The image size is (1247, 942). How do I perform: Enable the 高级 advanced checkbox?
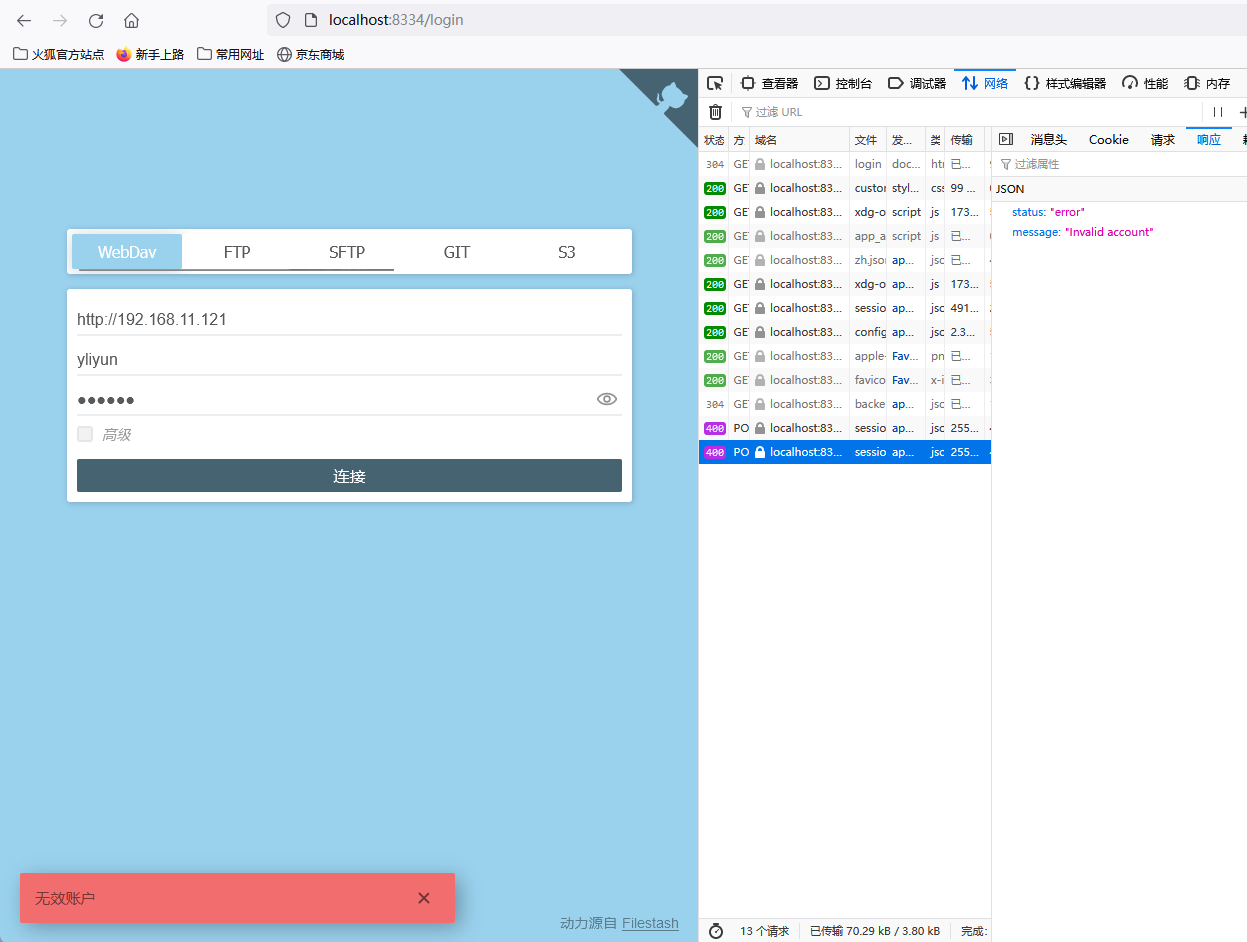[x=85, y=434]
